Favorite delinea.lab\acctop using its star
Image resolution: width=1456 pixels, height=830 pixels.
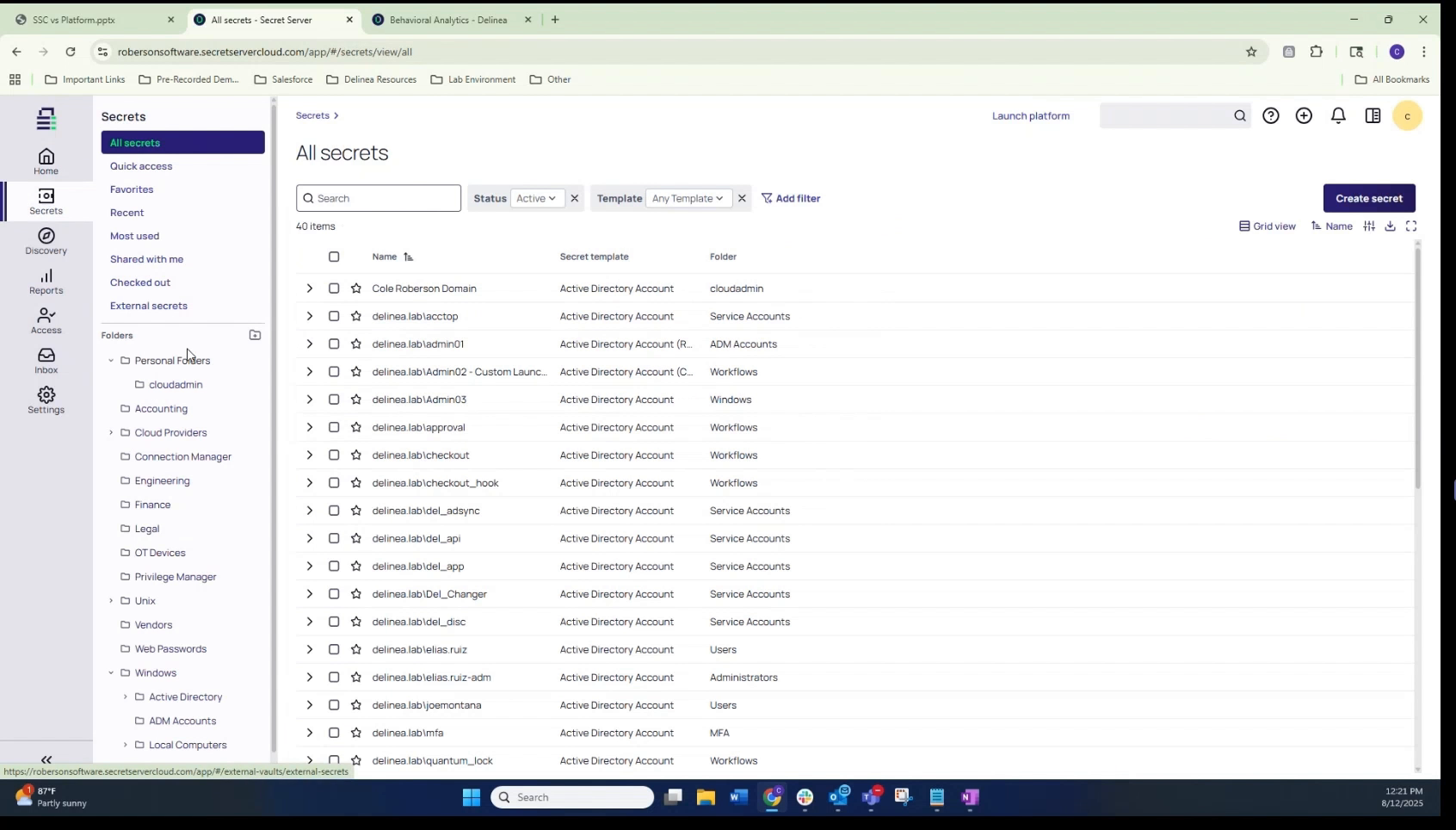356,316
